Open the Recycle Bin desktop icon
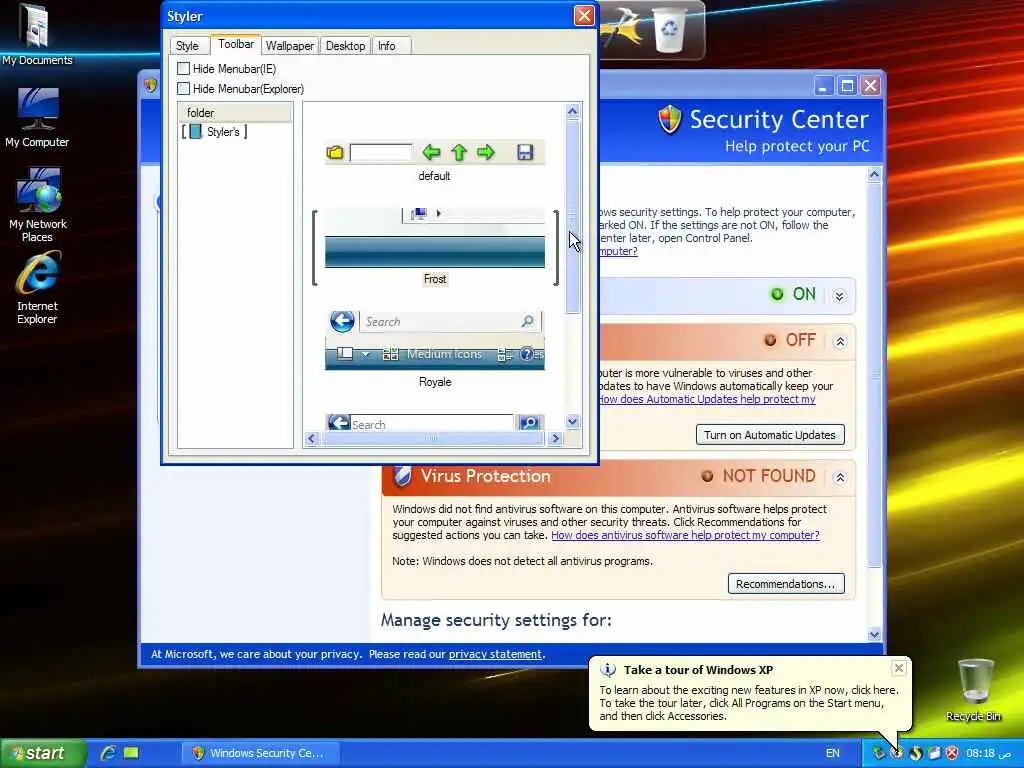This screenshot has width=1024, height=768. [x=974, y=690]
